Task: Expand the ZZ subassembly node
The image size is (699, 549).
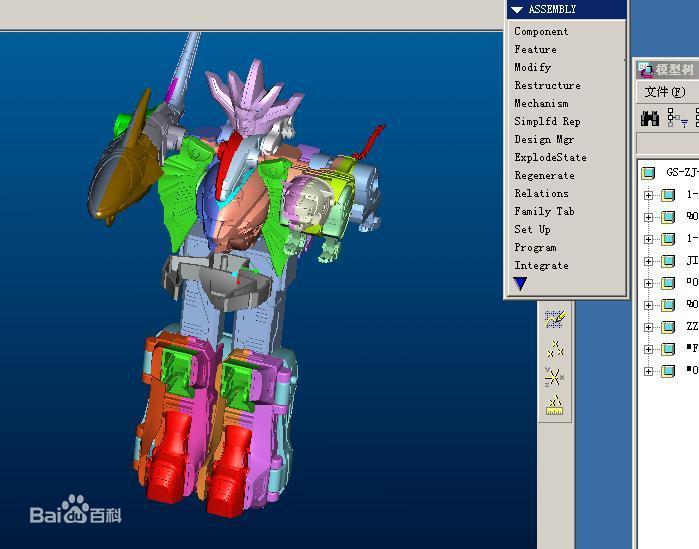Action: point(649,328)
